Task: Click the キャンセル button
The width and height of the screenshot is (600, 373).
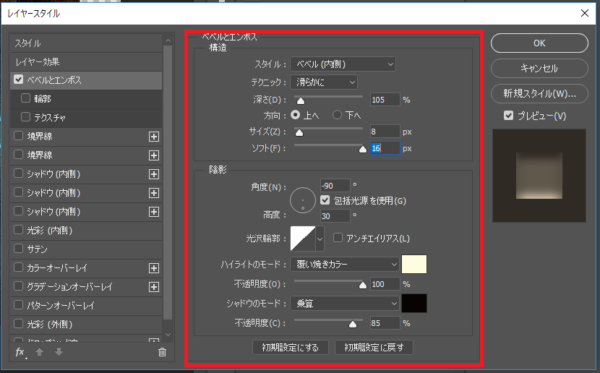Action: (540, 68)
